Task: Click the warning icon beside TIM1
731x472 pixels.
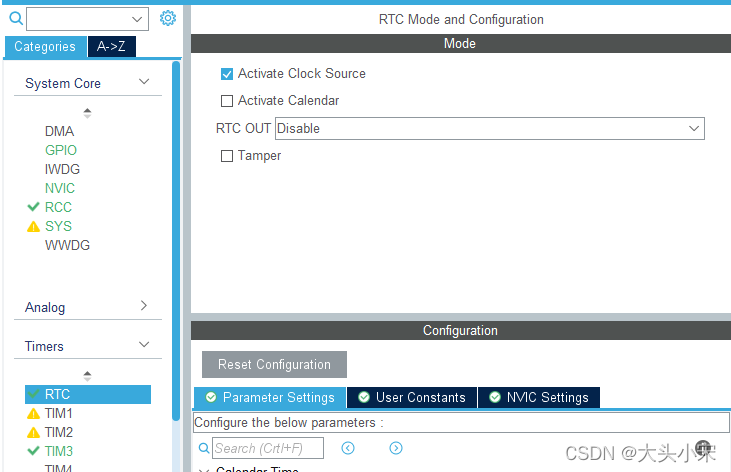Action: click(x=33, y=414)
